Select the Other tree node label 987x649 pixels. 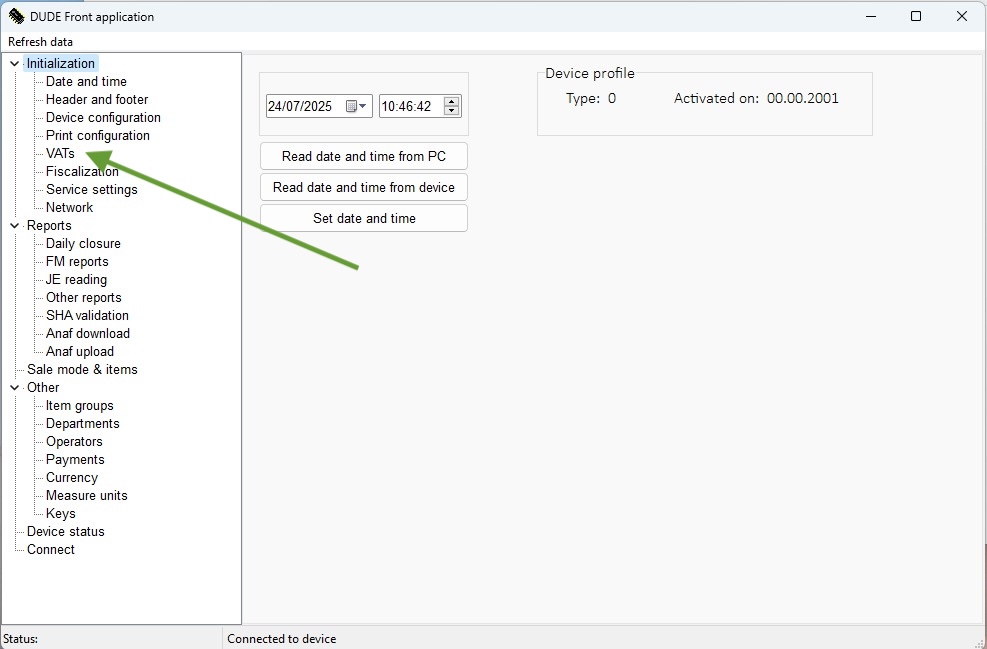point(43,387)
